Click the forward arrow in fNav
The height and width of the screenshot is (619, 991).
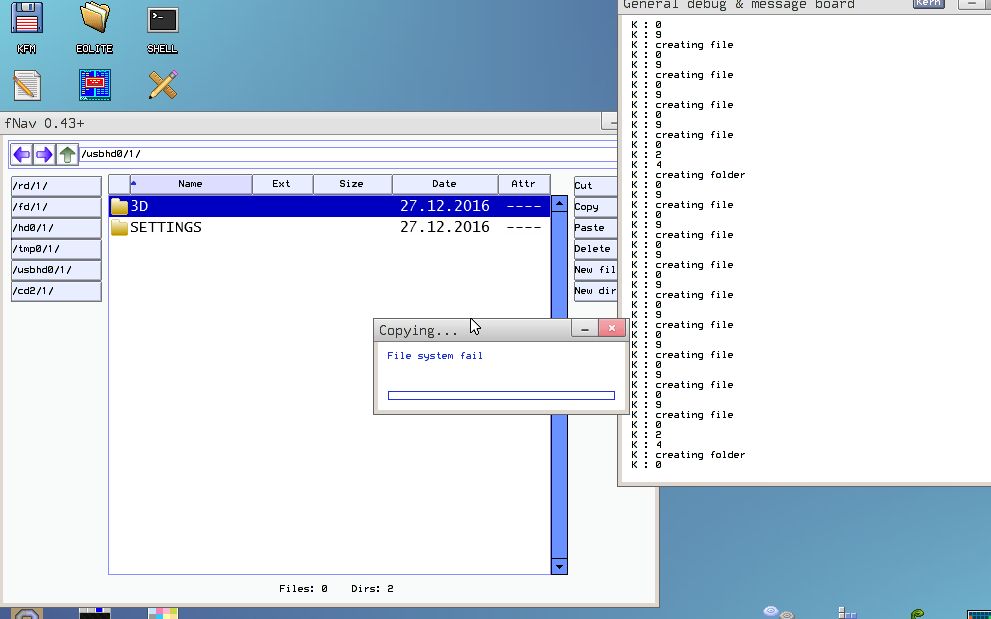click(44, 154)
